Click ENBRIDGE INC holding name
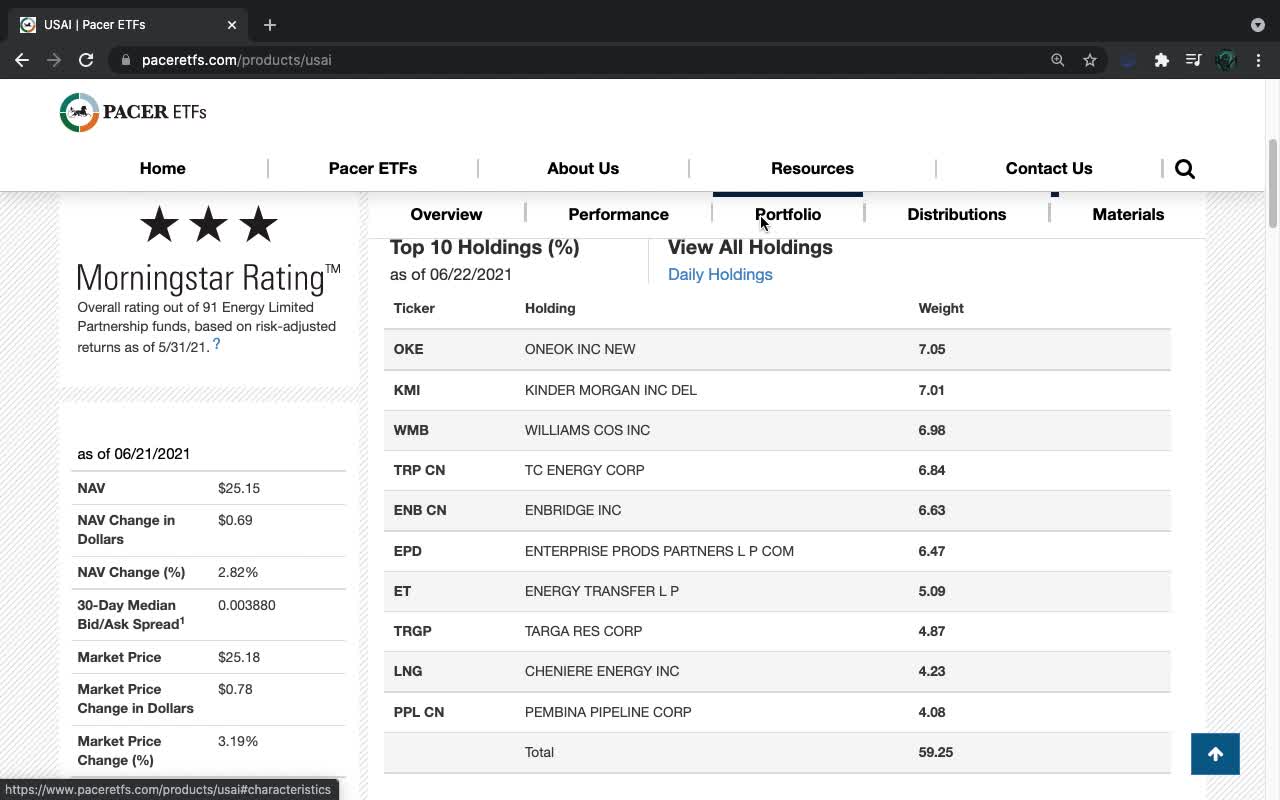 (573, 510)
